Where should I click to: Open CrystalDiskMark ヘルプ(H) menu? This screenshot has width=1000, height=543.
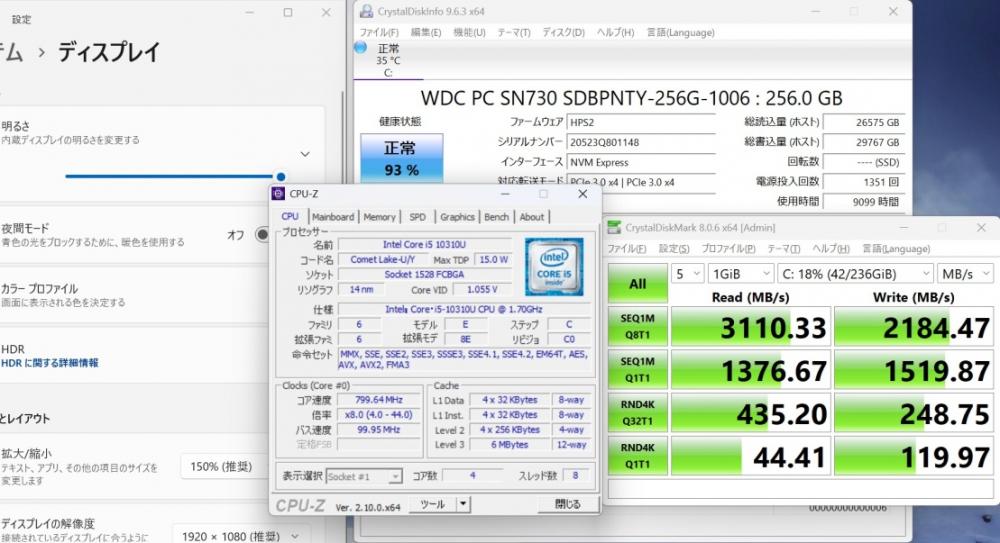click(x=831, y=249)
